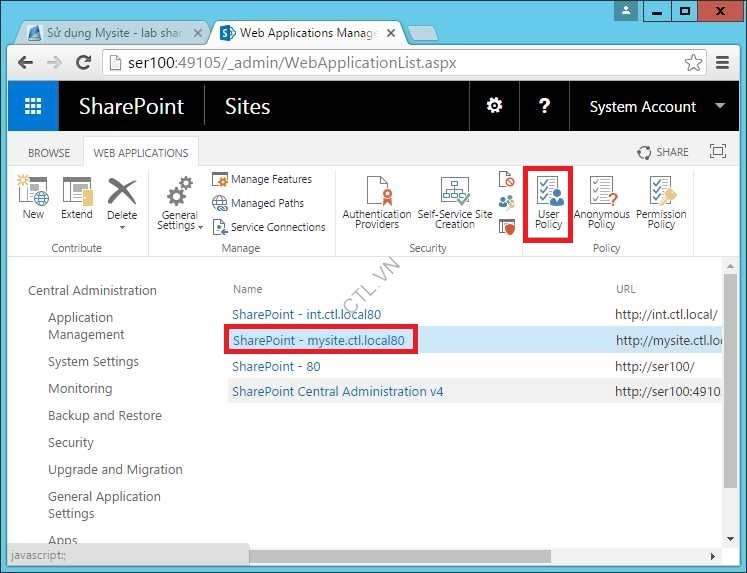The height and width of the screenshot is (573, 747).
Task: Click the Permission Policy icon
Action: [661, 203]
